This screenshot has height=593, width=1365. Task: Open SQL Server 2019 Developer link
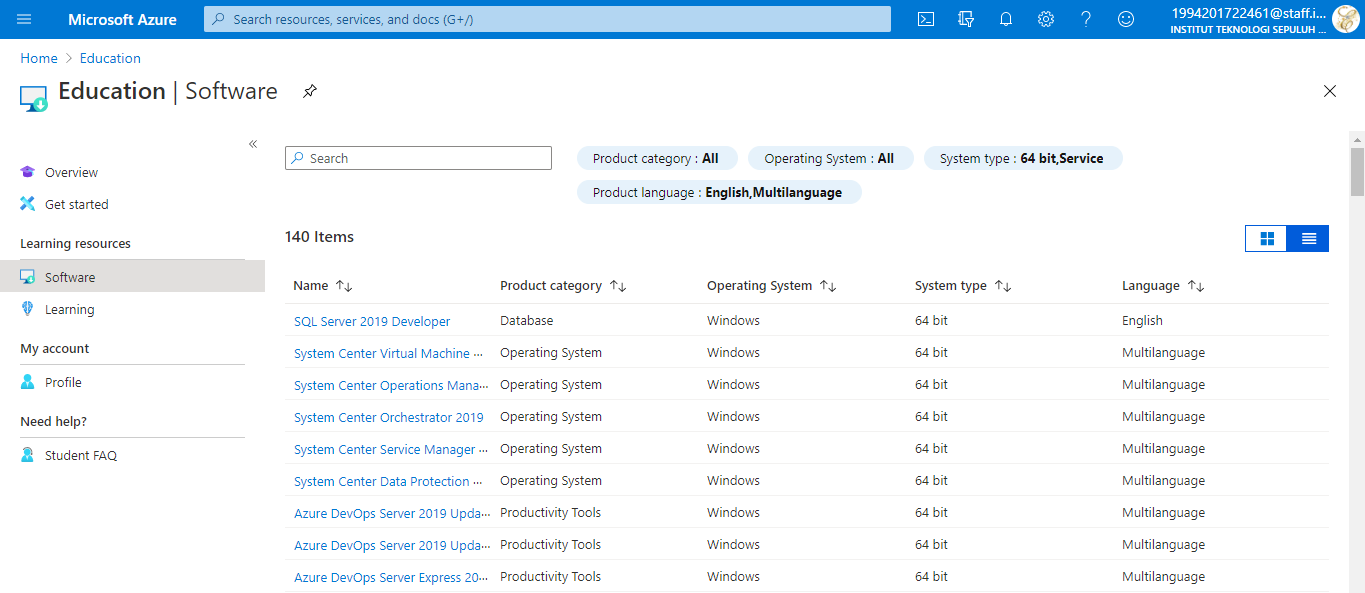[x=372, y=321]
